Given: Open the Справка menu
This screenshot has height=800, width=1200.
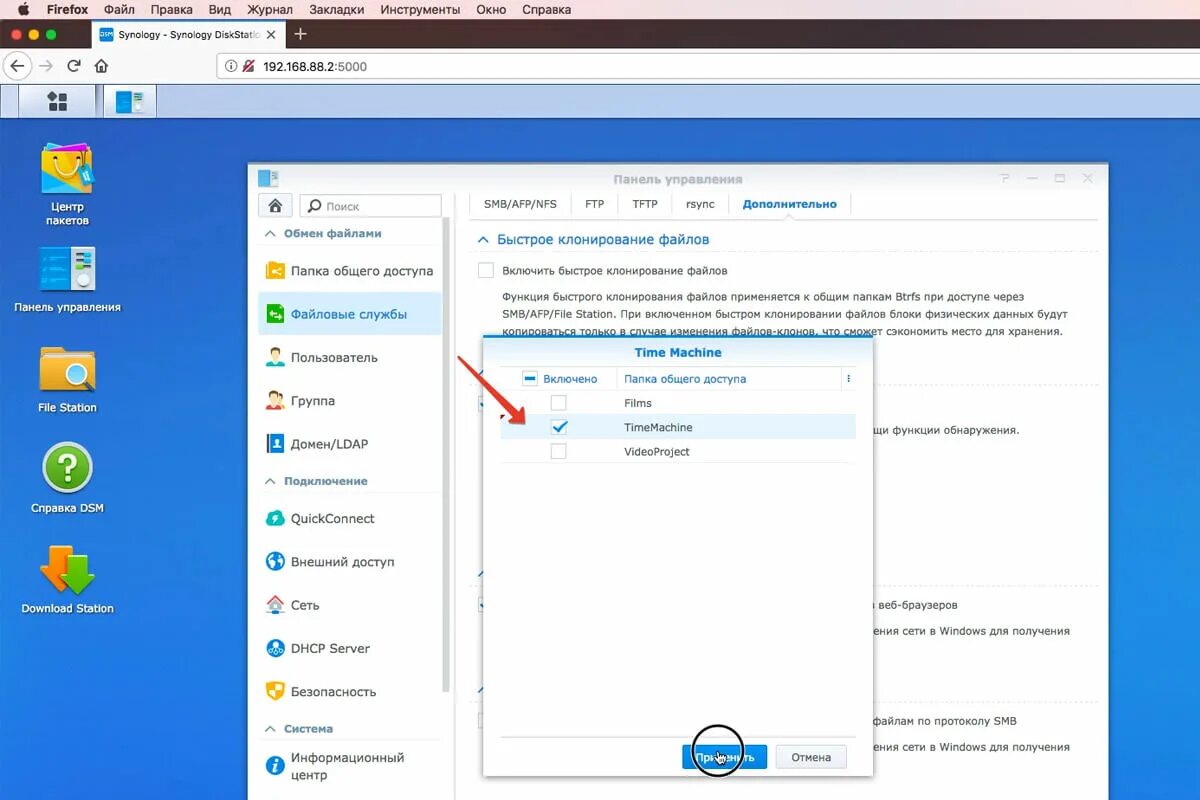Looking at the screenshot, I should 546,10.
